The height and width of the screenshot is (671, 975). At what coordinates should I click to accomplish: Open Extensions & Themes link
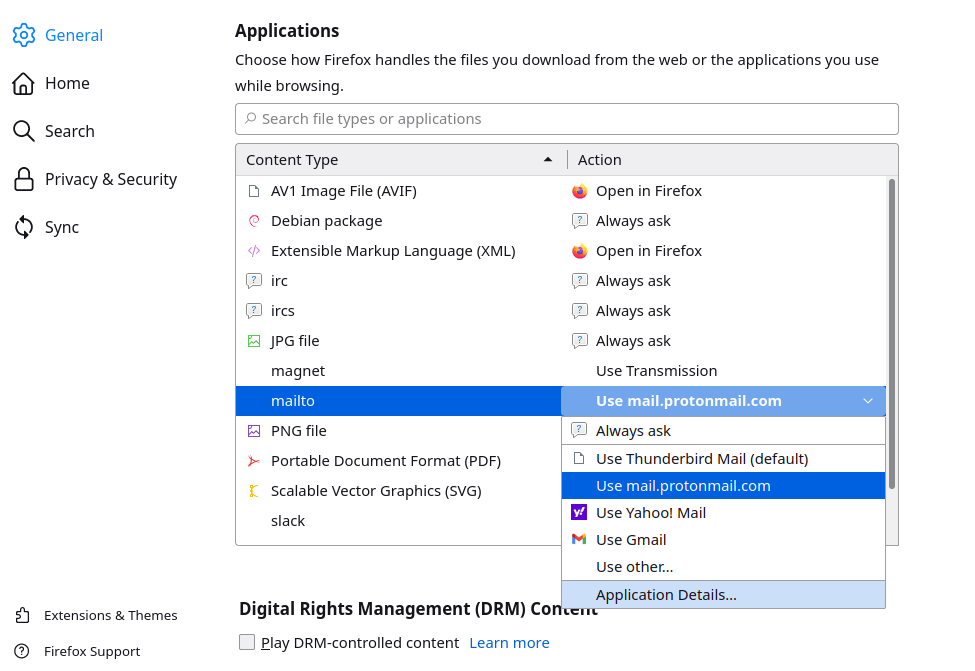[111, 615]
